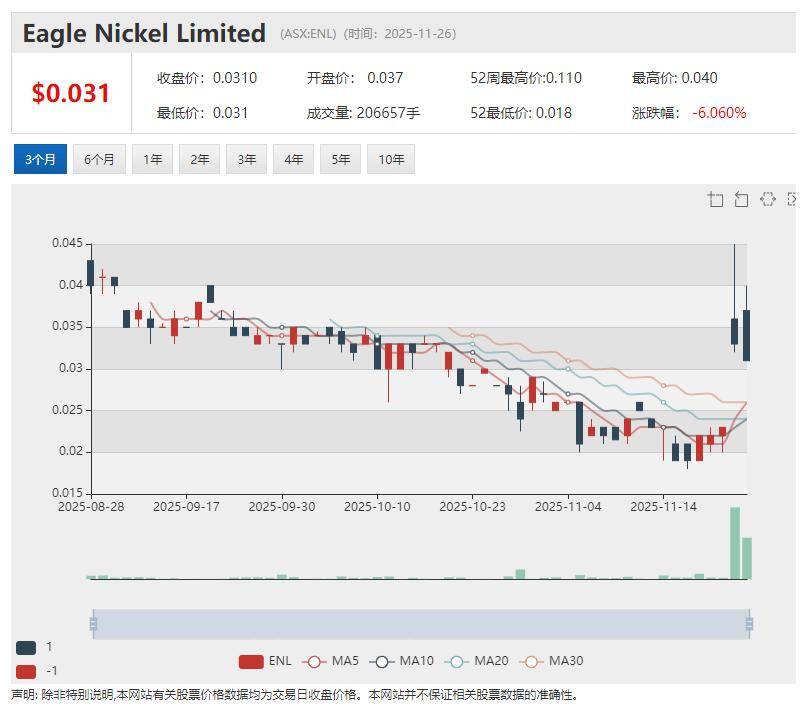
Task: Select the 3个月 time range tab
Action: point(40,159)
